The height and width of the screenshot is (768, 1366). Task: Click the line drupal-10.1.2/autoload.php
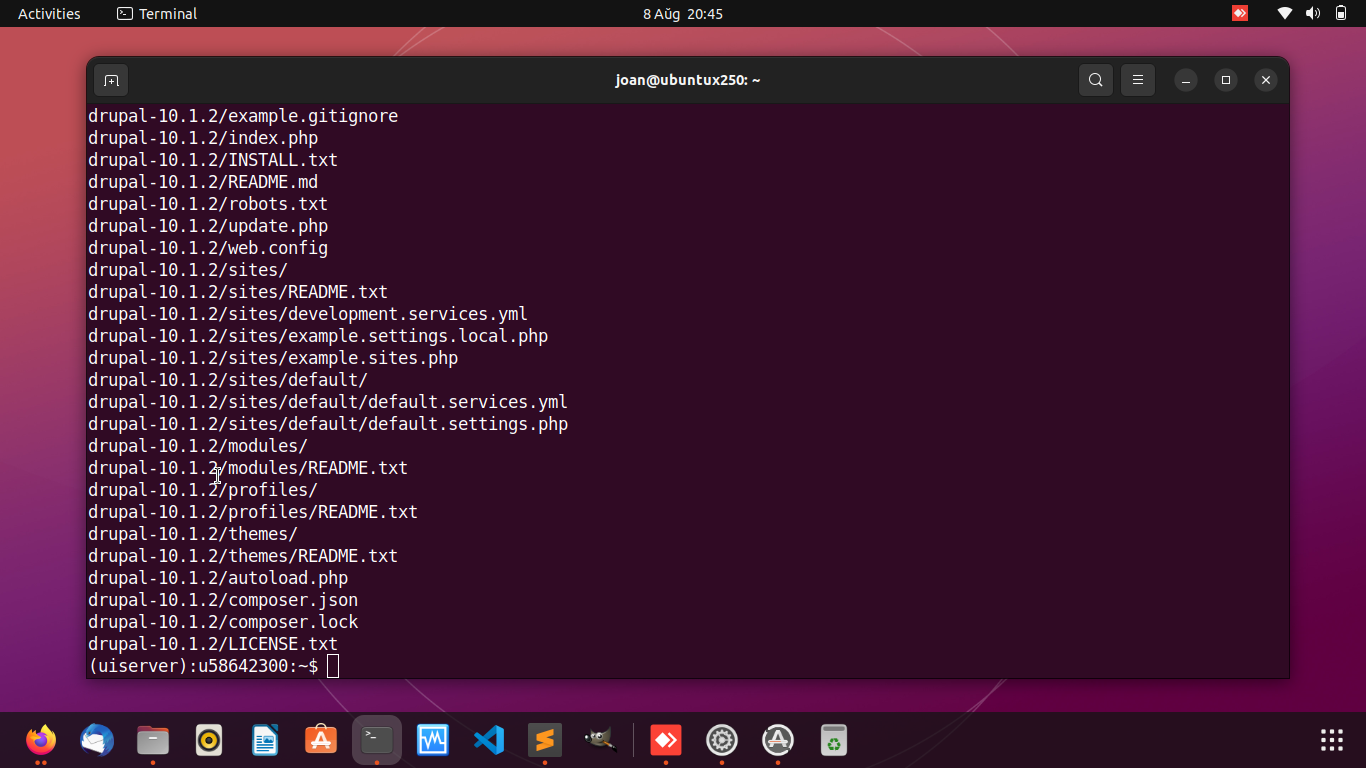tap(218, 578)
